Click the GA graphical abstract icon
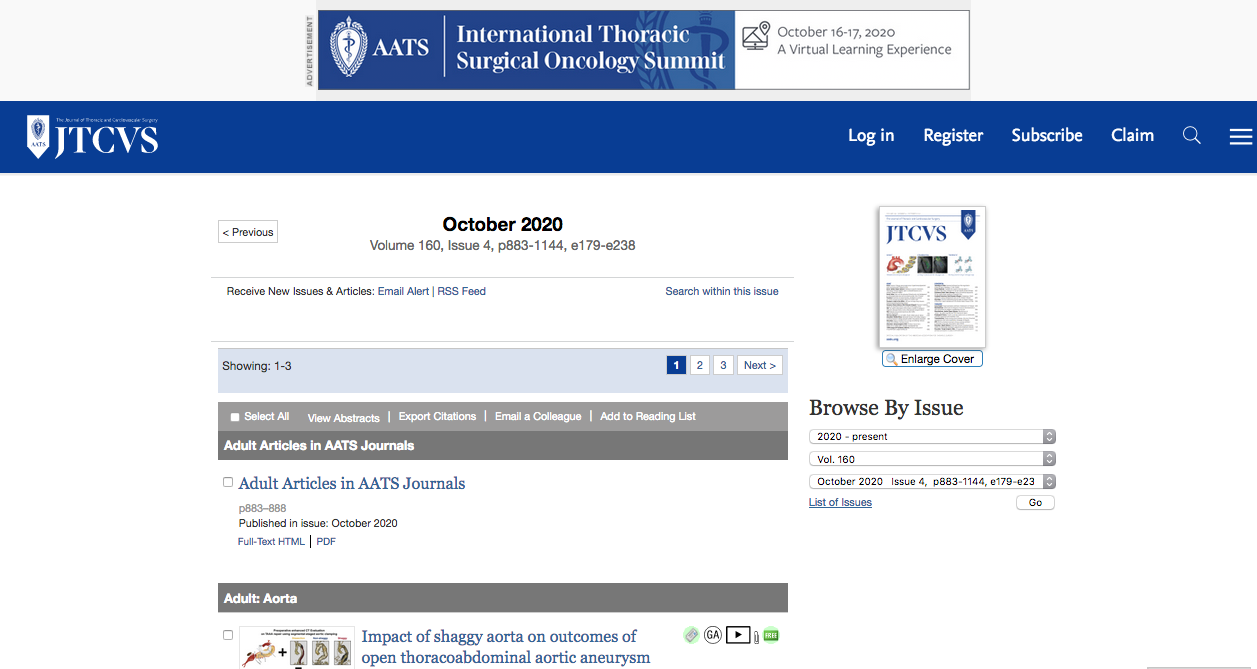 coord(712,634)
